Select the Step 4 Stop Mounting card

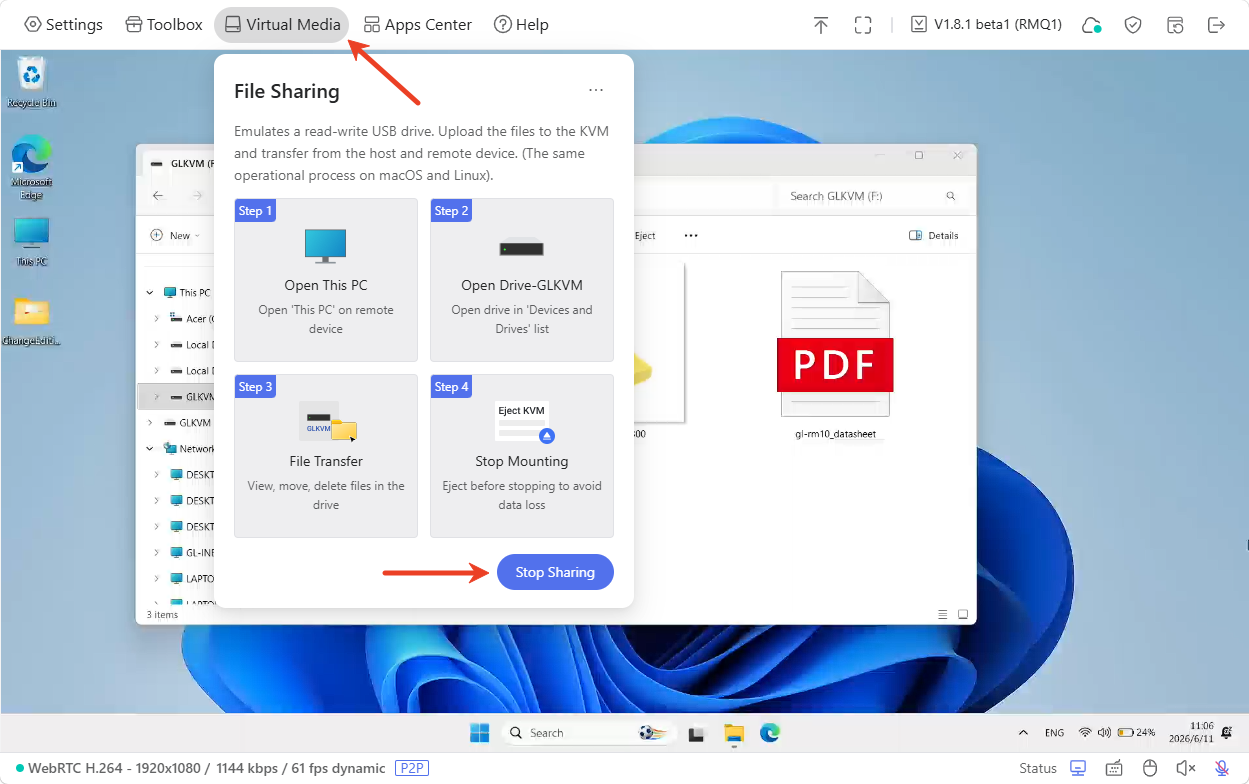tap(522, 456)
